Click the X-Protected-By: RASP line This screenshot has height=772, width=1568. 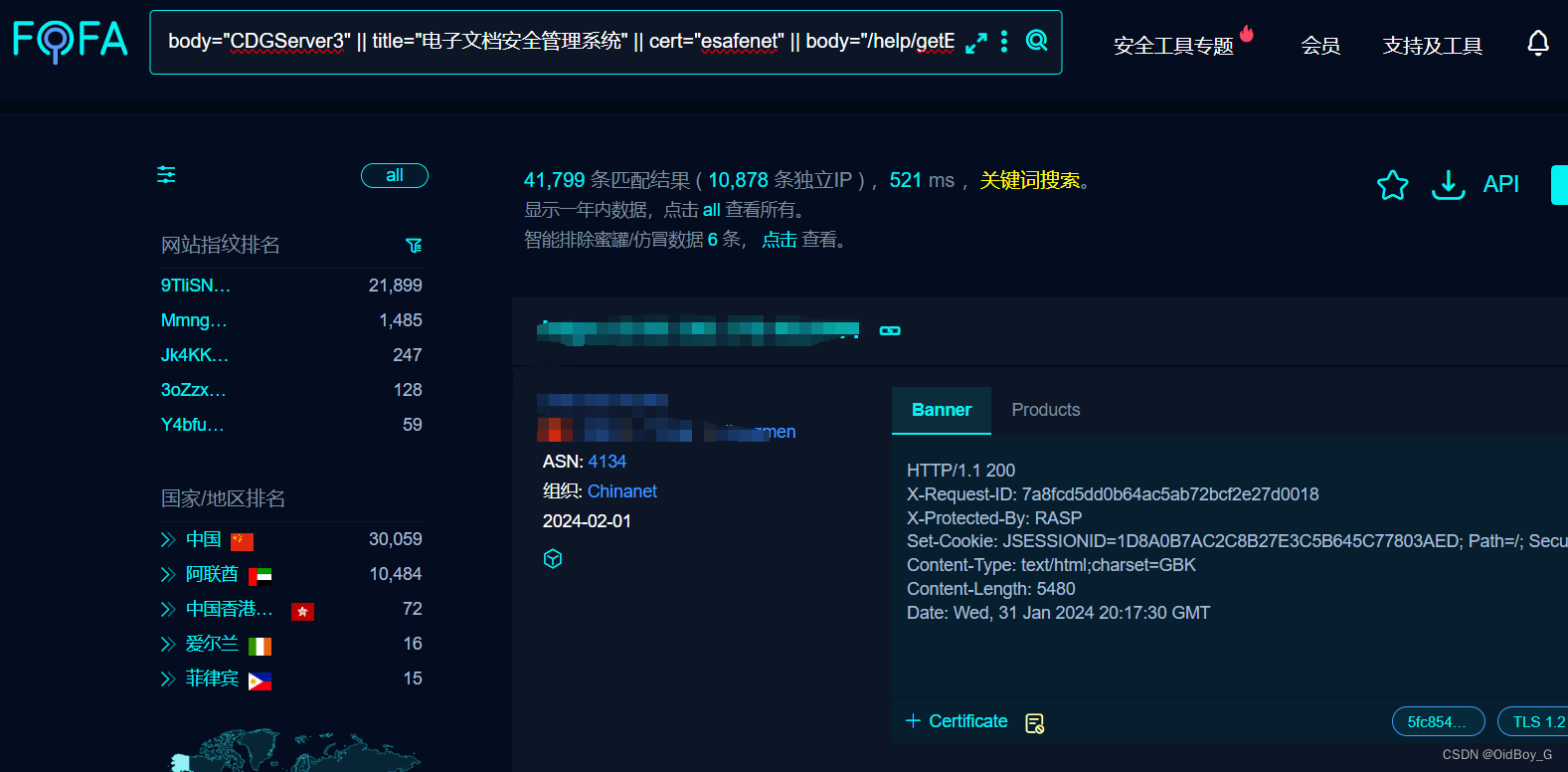point(994,518)
